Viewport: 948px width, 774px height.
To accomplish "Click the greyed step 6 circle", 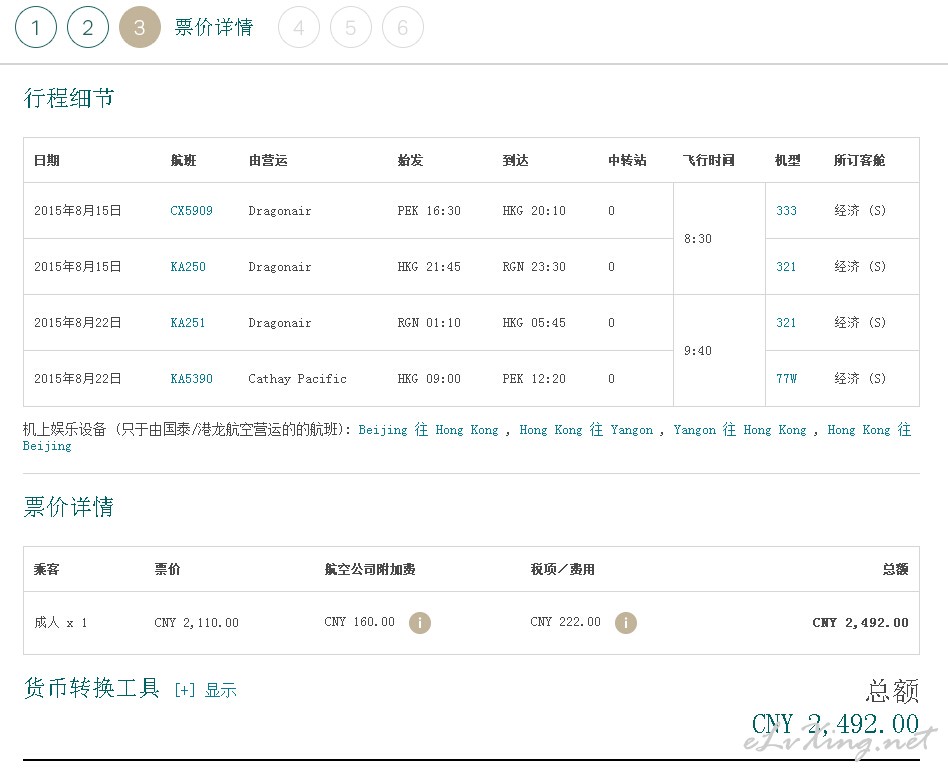I will pos(403,27).
